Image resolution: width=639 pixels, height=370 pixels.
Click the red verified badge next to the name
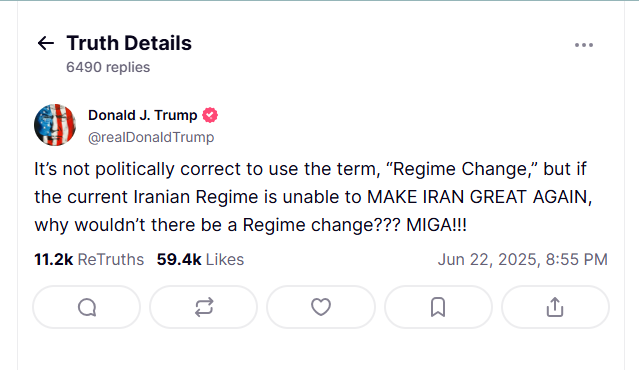[x=210, y=115]
